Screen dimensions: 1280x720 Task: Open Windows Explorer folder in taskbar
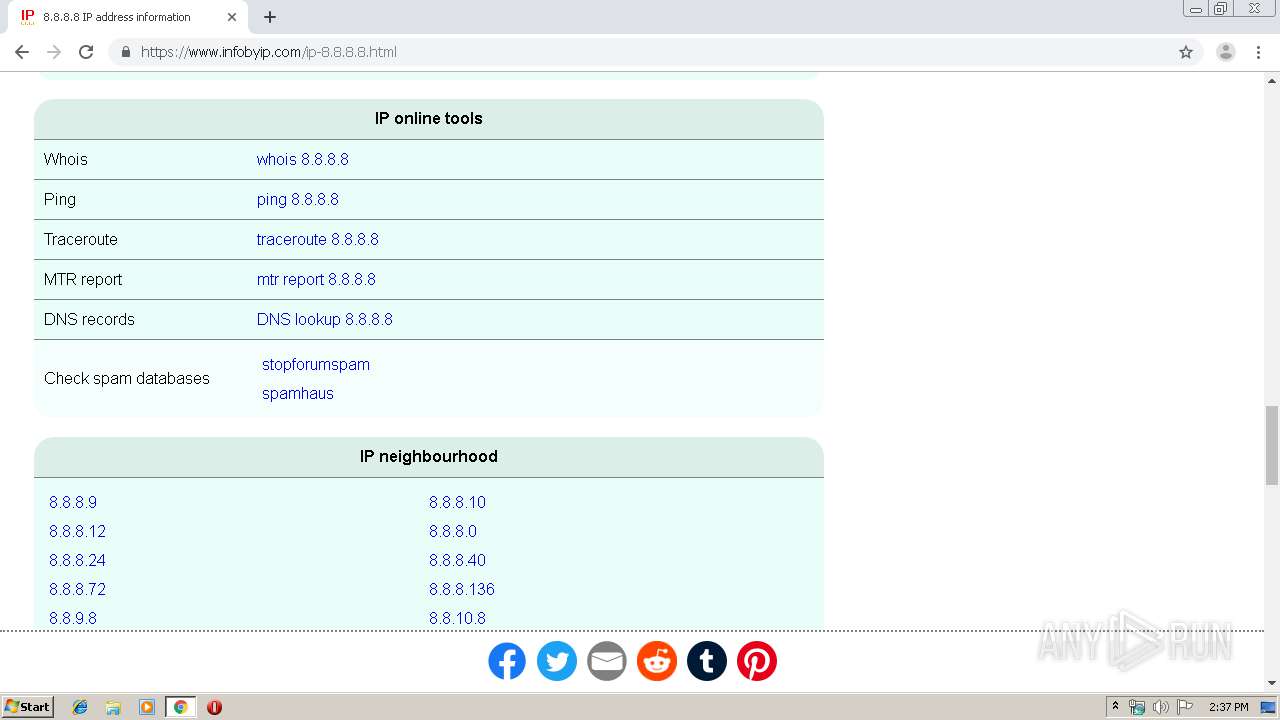113,707
